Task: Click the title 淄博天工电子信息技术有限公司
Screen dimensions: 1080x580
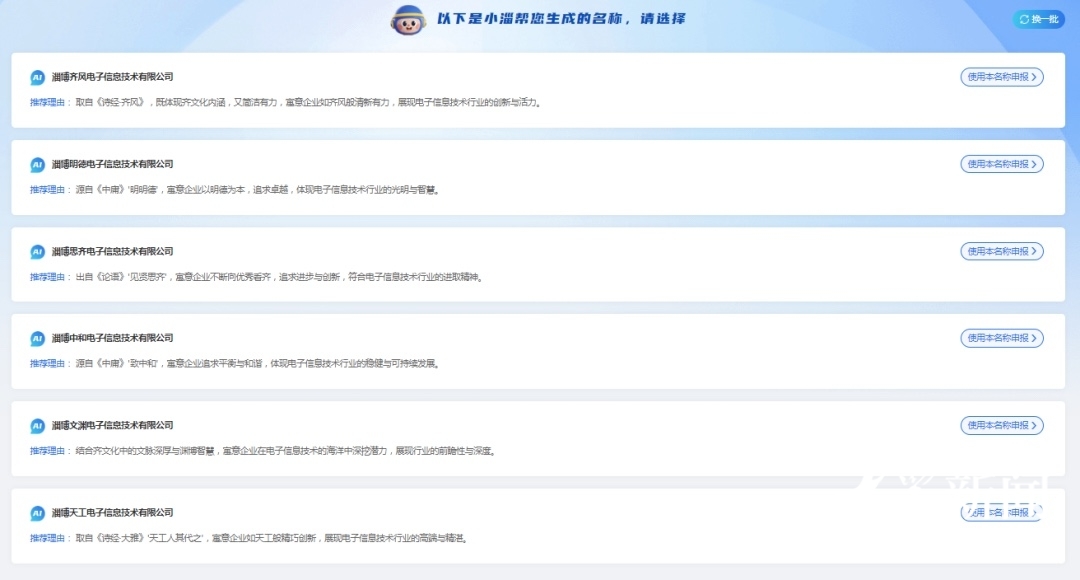Action: (x=113, y=513)
